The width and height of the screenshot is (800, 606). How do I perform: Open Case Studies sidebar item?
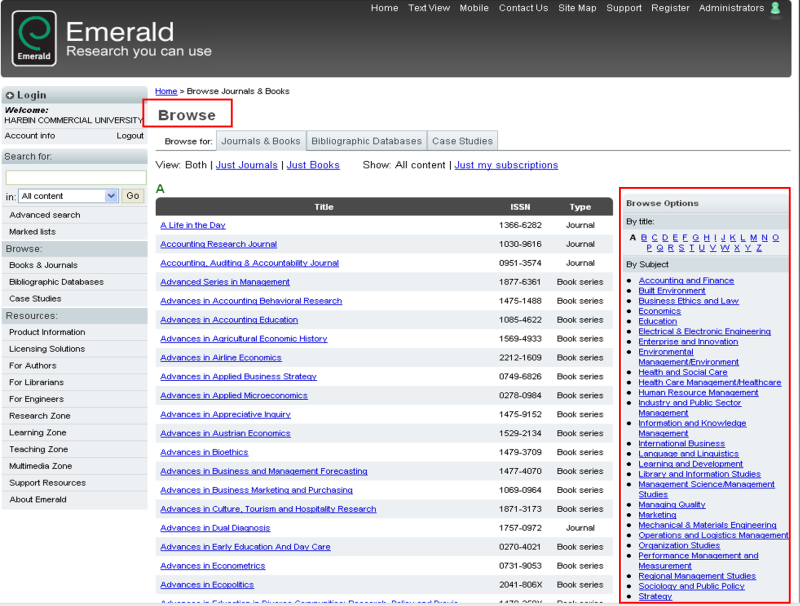point(35,299)
